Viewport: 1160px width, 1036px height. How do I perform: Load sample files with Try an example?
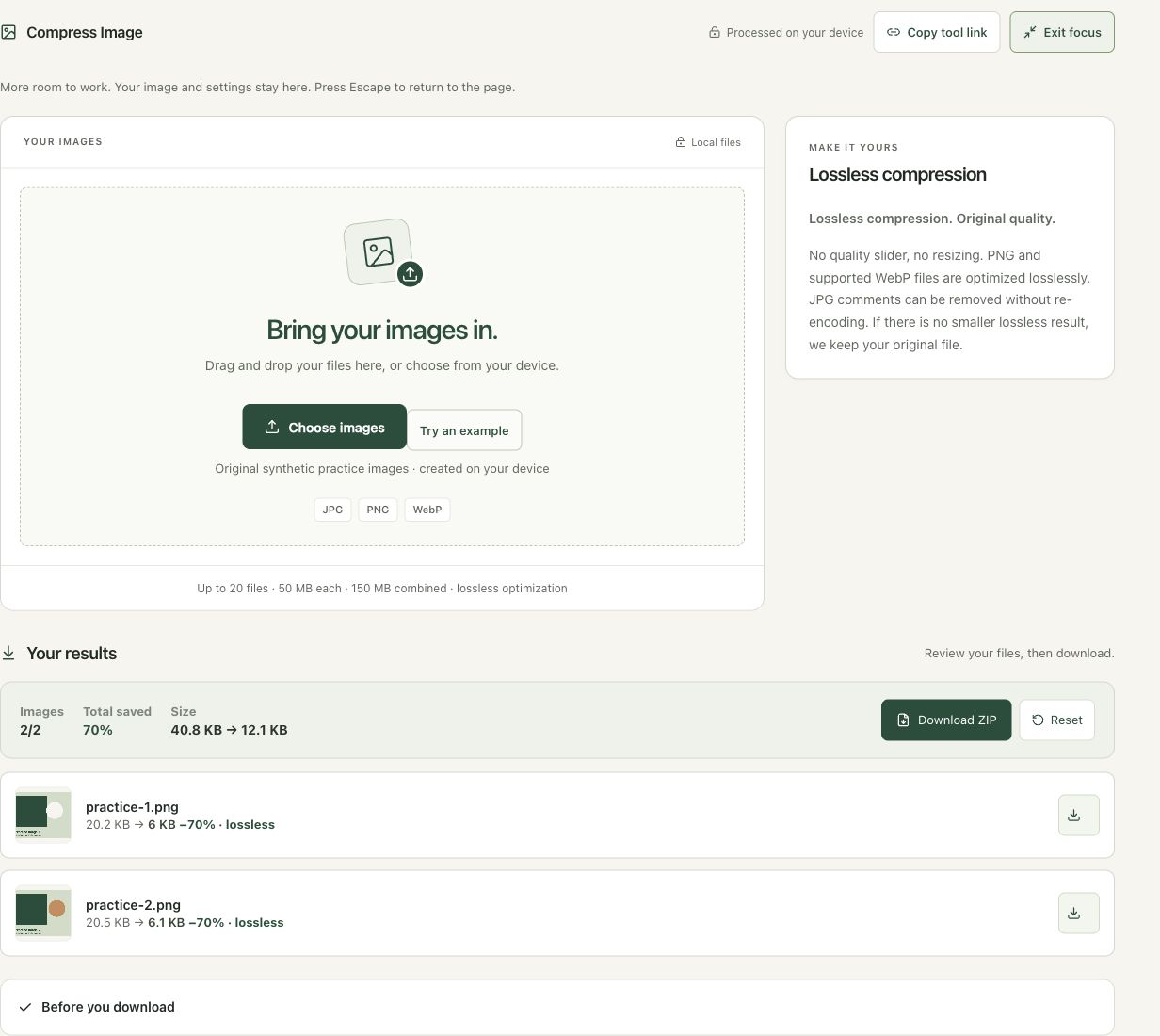click(464, 430)
